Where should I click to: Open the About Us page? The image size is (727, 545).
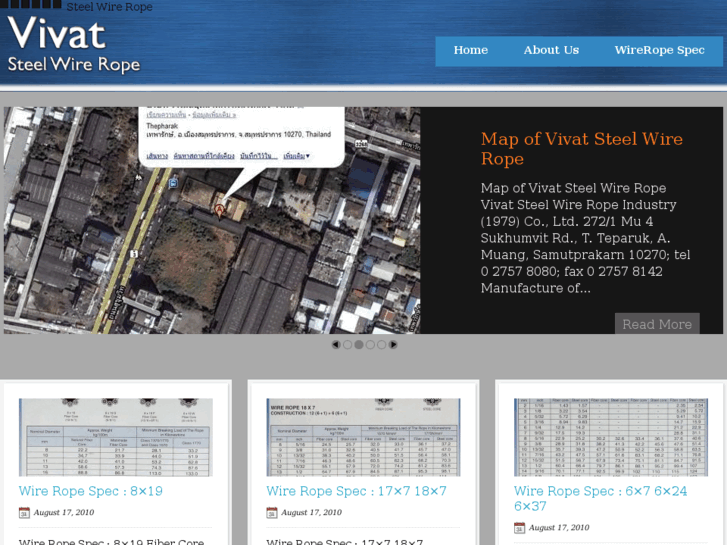[551, 50]
